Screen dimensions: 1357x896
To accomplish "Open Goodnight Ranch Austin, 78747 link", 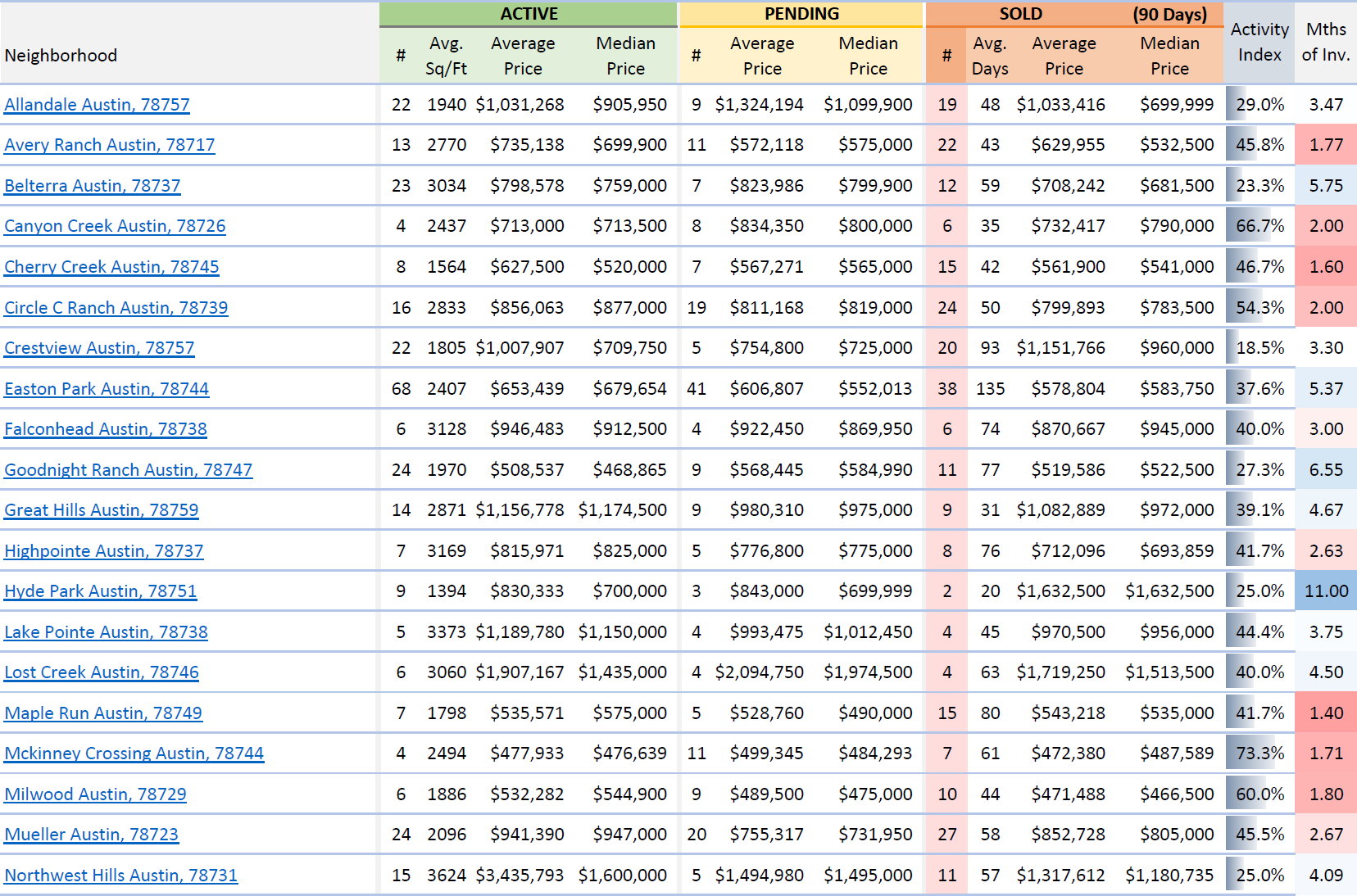I will pyautogui.click(x=128, y=470).
